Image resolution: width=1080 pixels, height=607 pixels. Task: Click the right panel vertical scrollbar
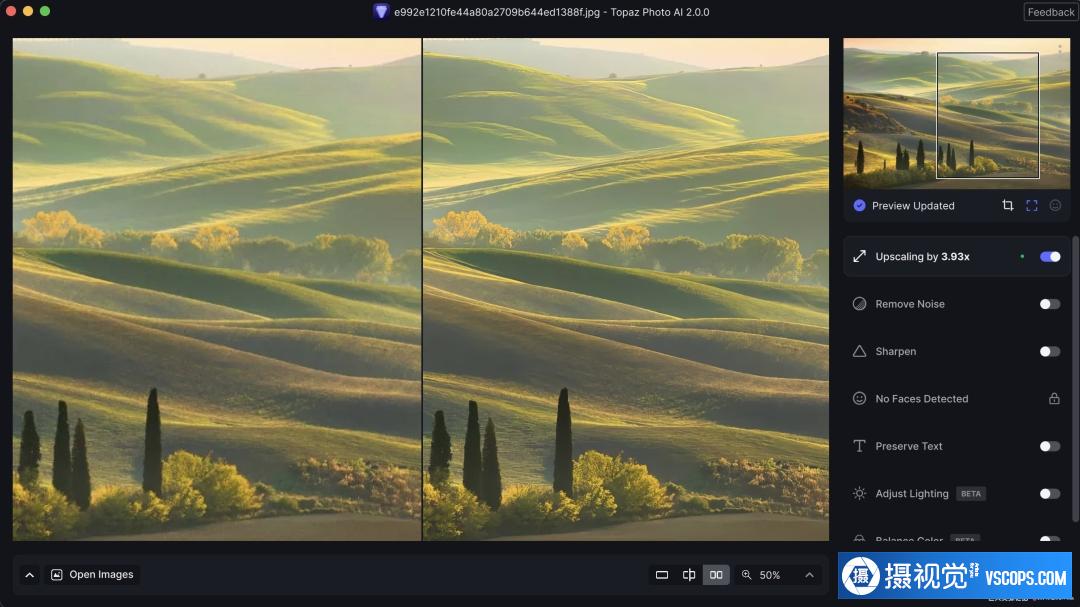(x=1076, y=379)
